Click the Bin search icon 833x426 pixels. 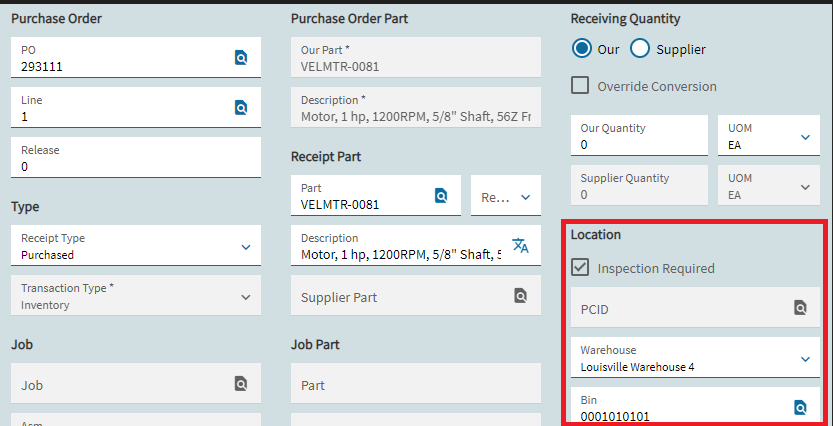(800, 407)
